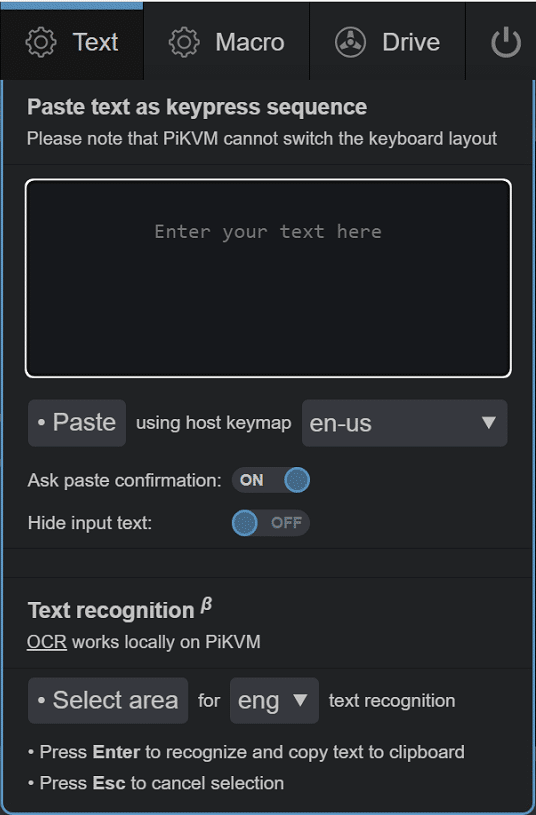The image size is (536, 815).
Task: Open the Drive menu tab
Action: (x=387, y=42)
